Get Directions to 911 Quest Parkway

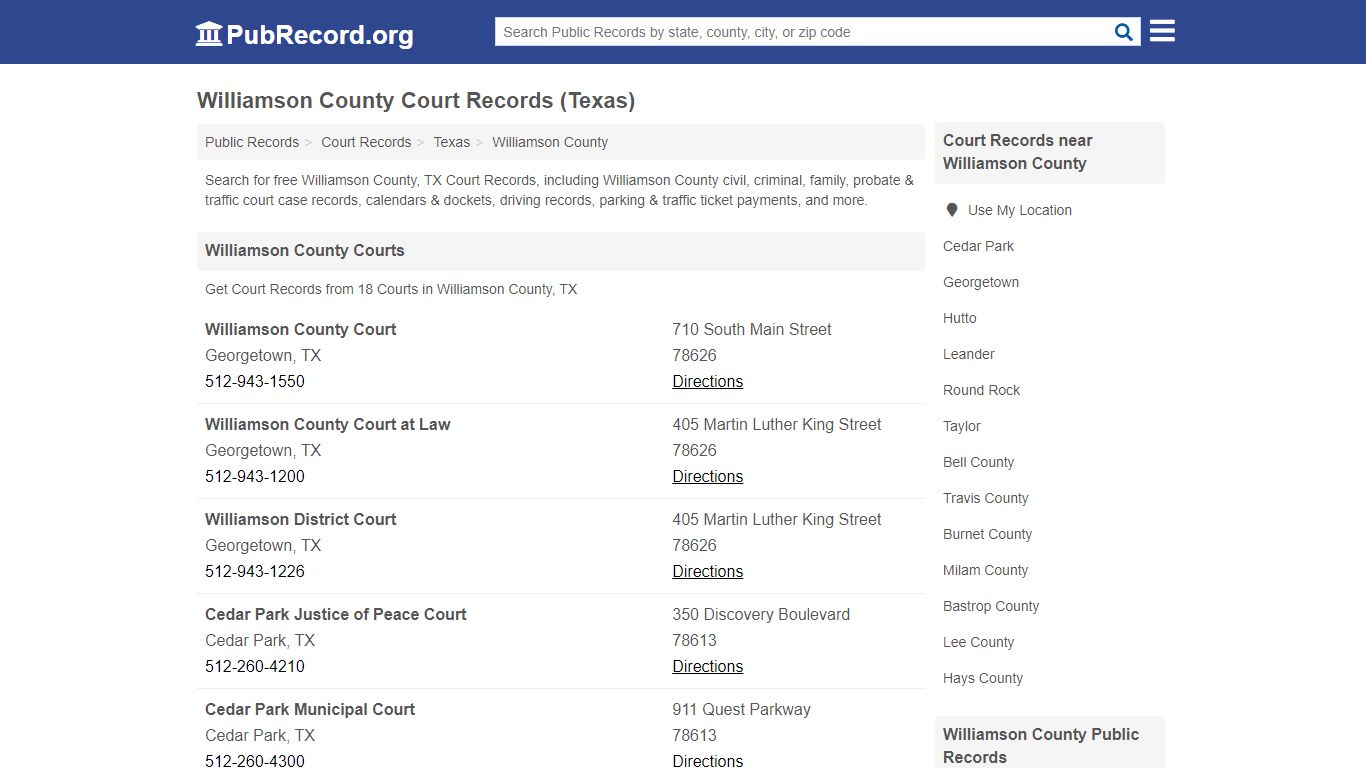pyautogui.click(x=708, y=760)
